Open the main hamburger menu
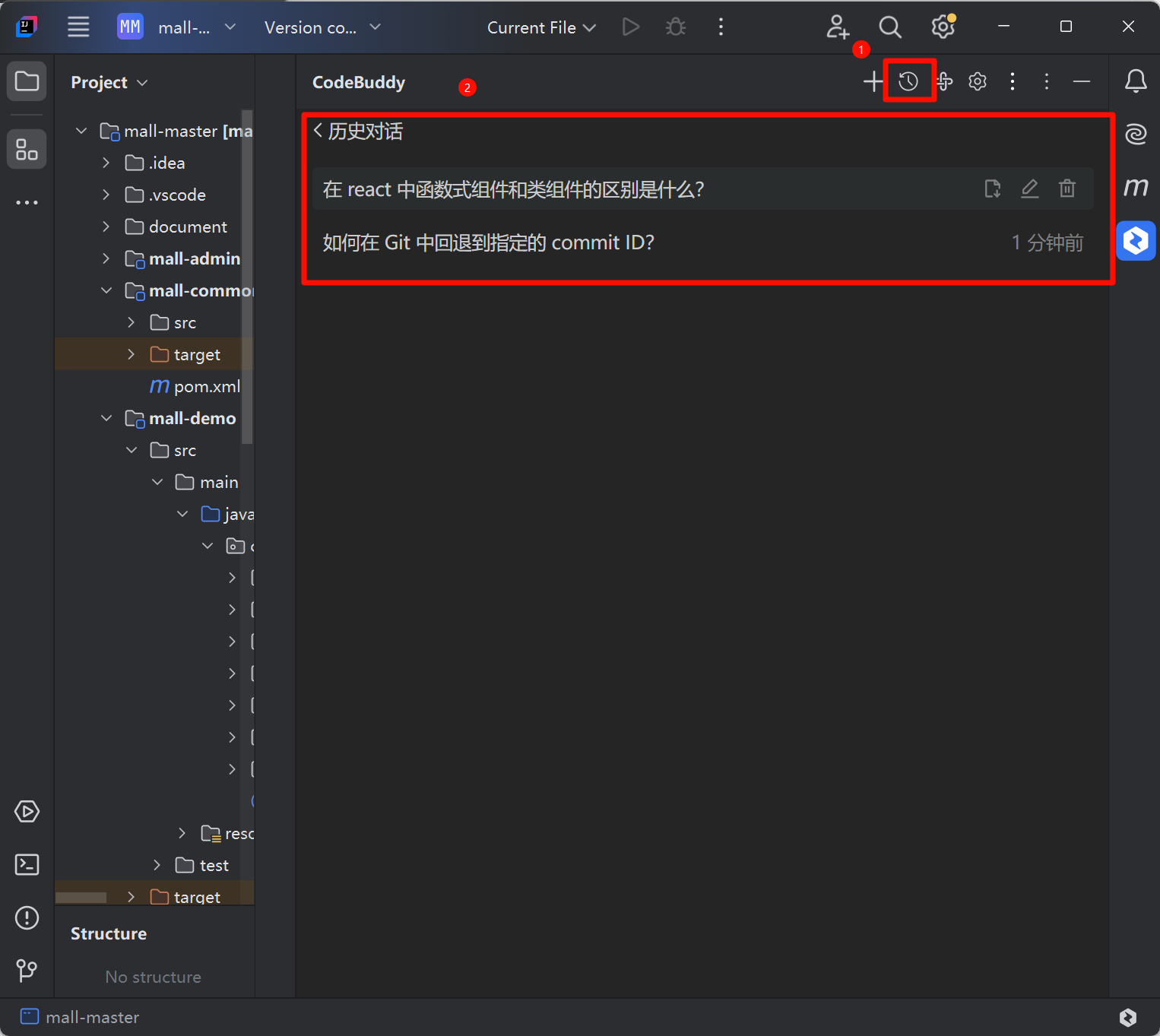Screen dimensions: 1160x1036 [78, 27]
